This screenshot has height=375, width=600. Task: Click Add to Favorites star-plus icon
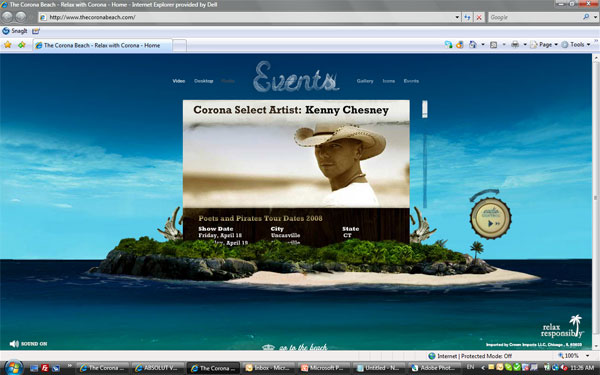click(22, 45)
